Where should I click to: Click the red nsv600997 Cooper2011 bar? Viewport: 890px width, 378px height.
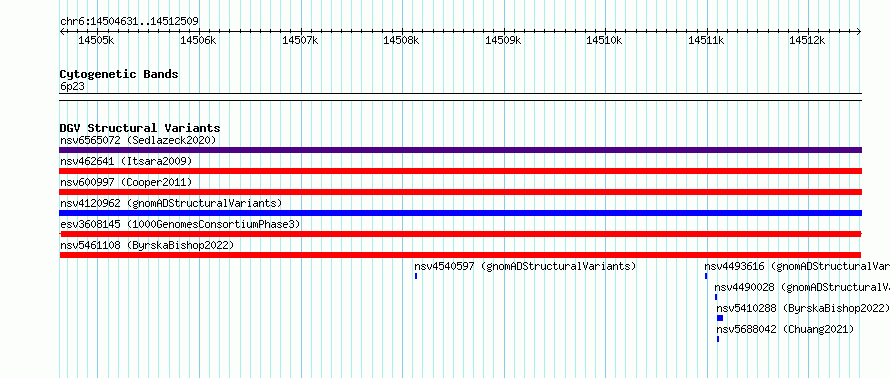[460, 192]
